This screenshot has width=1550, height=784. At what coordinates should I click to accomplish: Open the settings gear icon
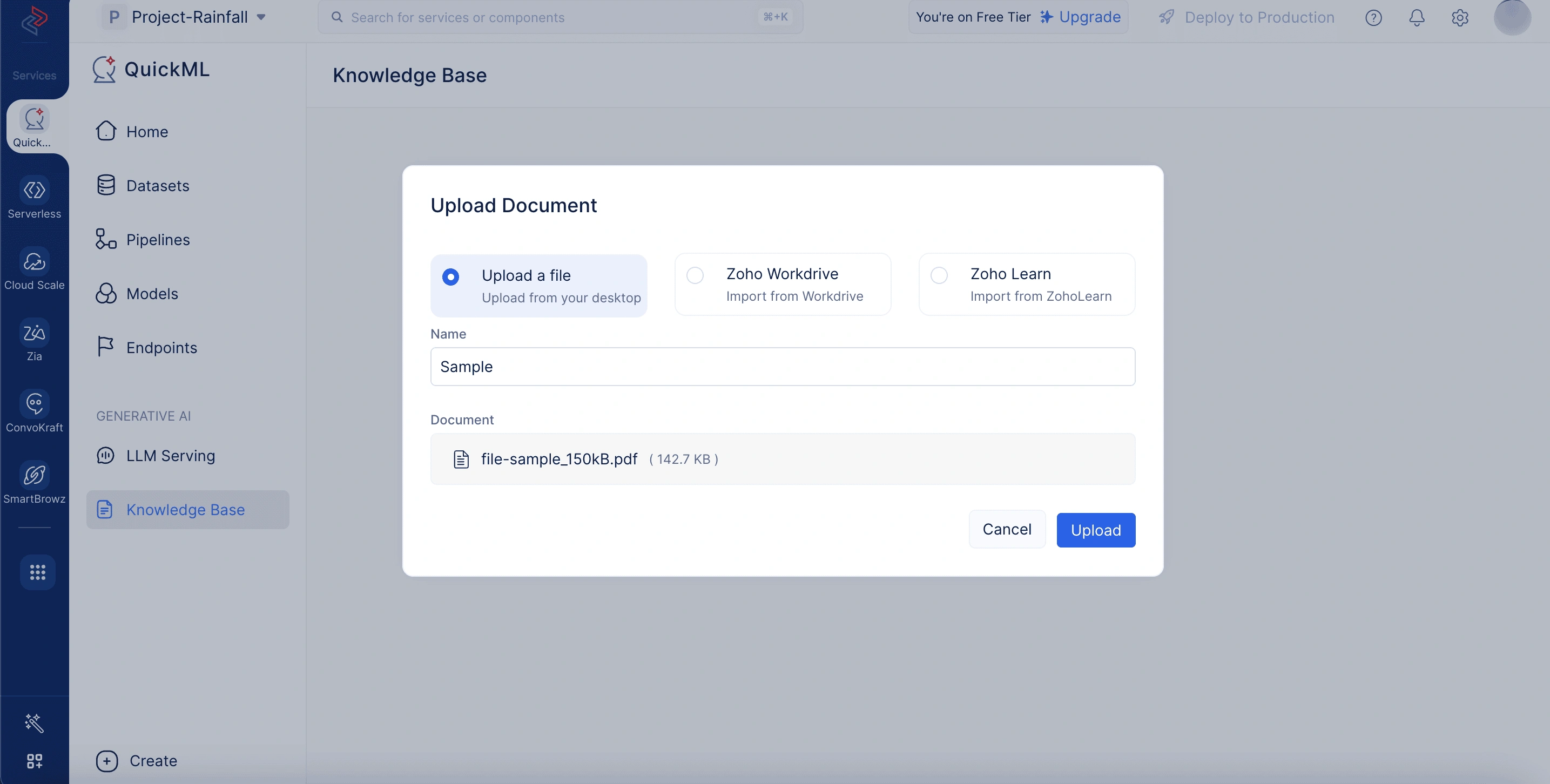(x=1460, y=17)
